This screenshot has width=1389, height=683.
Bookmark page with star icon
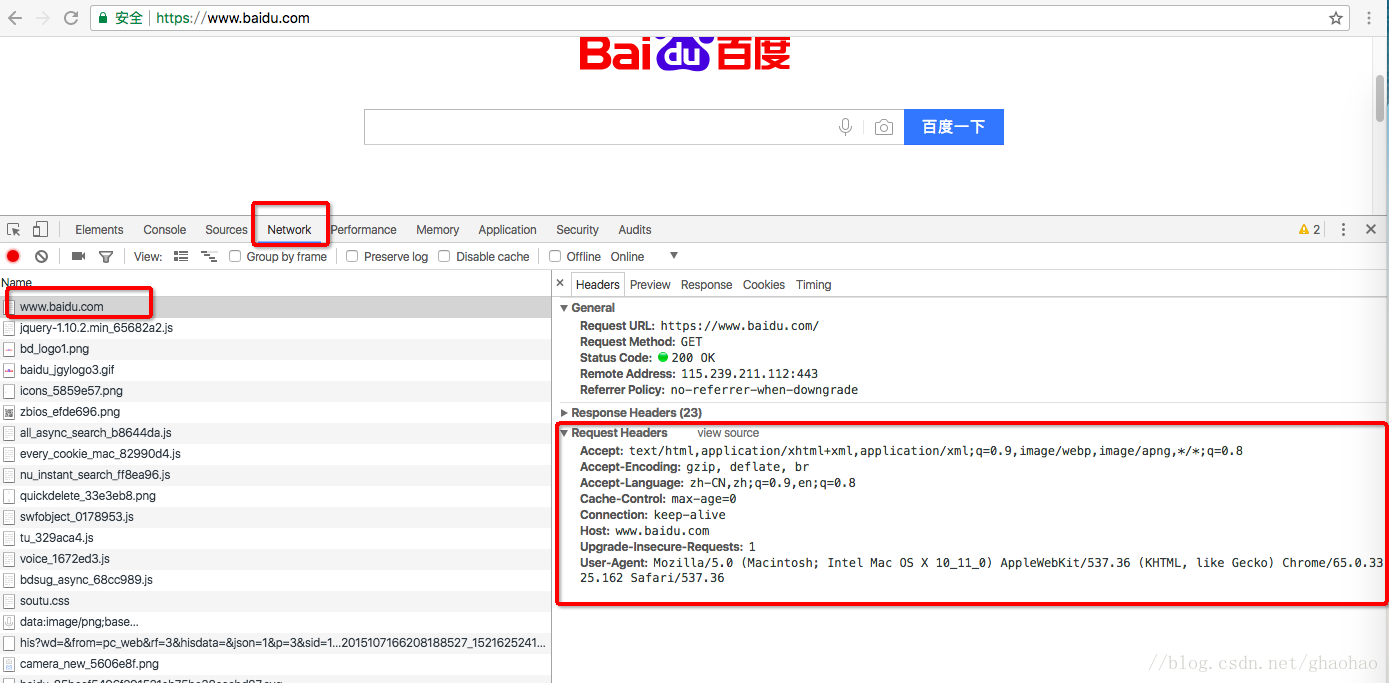(x=1336, y=18)
